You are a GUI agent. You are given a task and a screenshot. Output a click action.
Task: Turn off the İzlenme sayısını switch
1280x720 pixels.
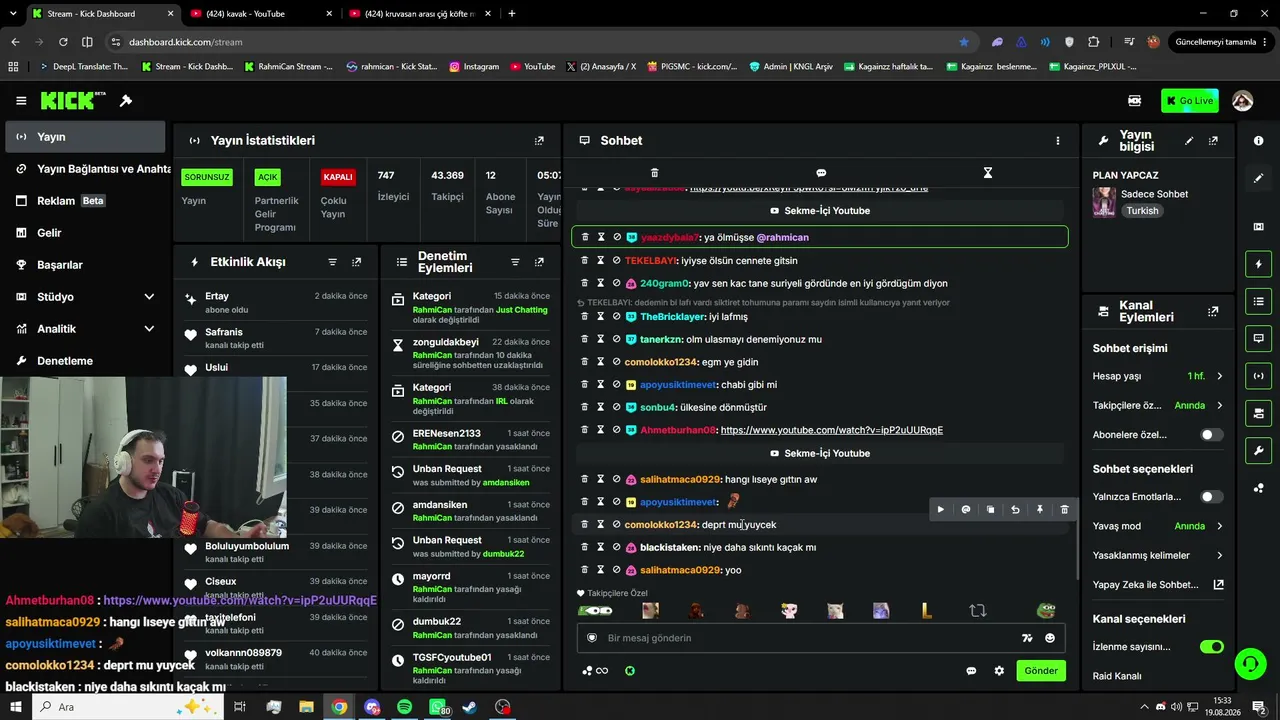point(1212,647)
